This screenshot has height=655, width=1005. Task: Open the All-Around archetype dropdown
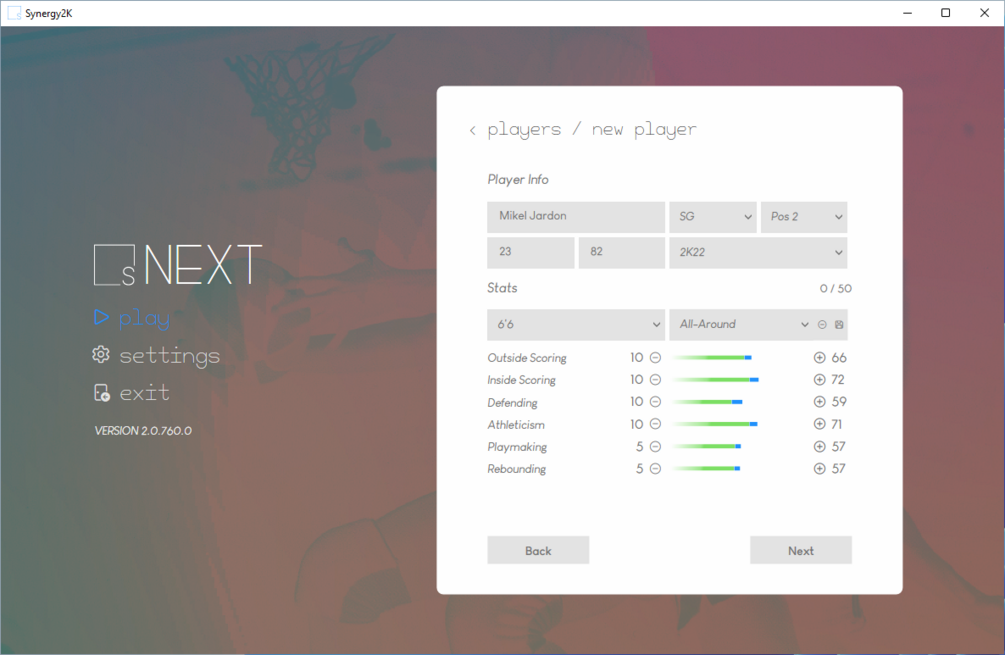741,324
